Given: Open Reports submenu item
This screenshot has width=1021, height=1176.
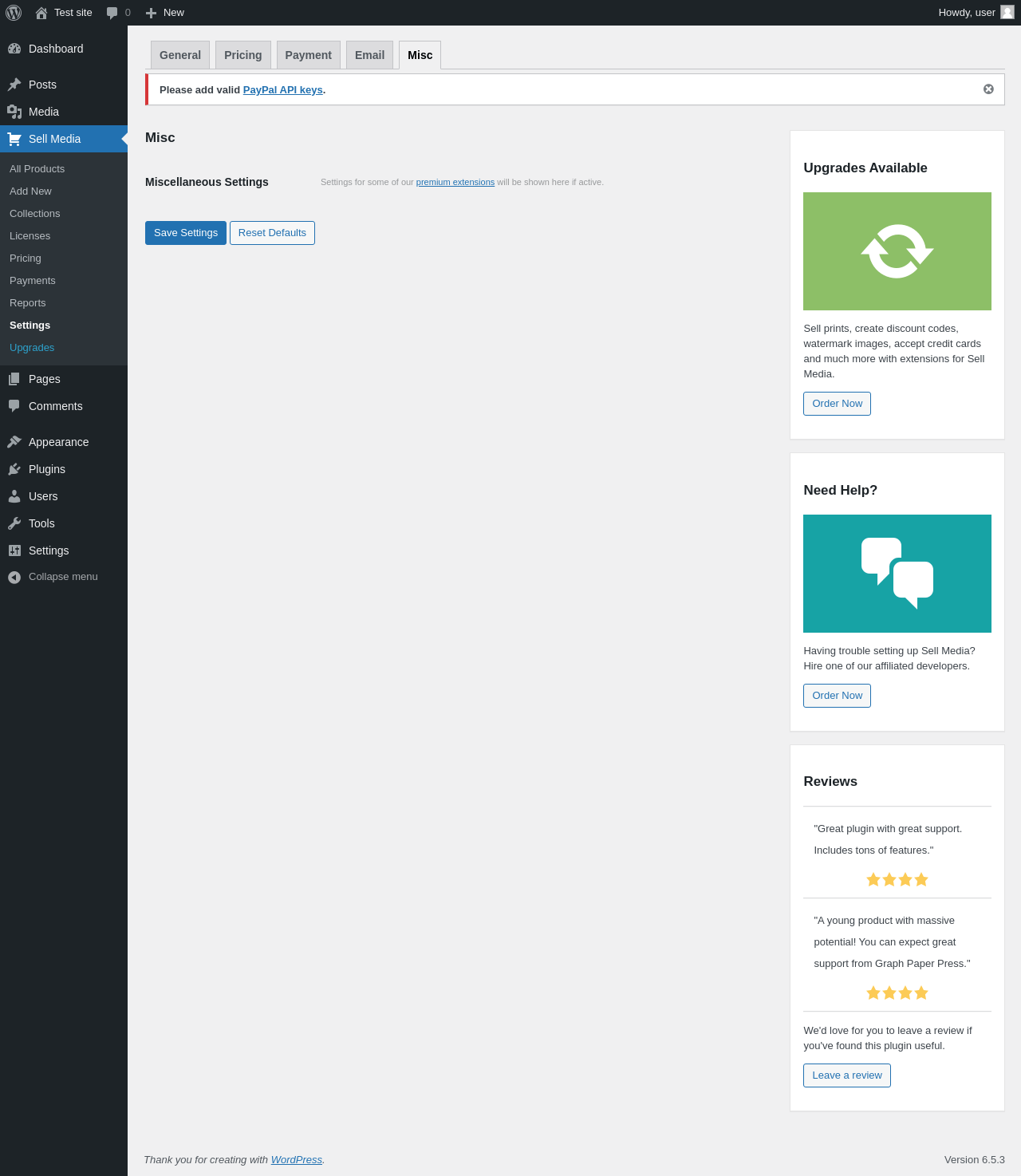Looking at the screenshot, I should click(x=64, y=303).
